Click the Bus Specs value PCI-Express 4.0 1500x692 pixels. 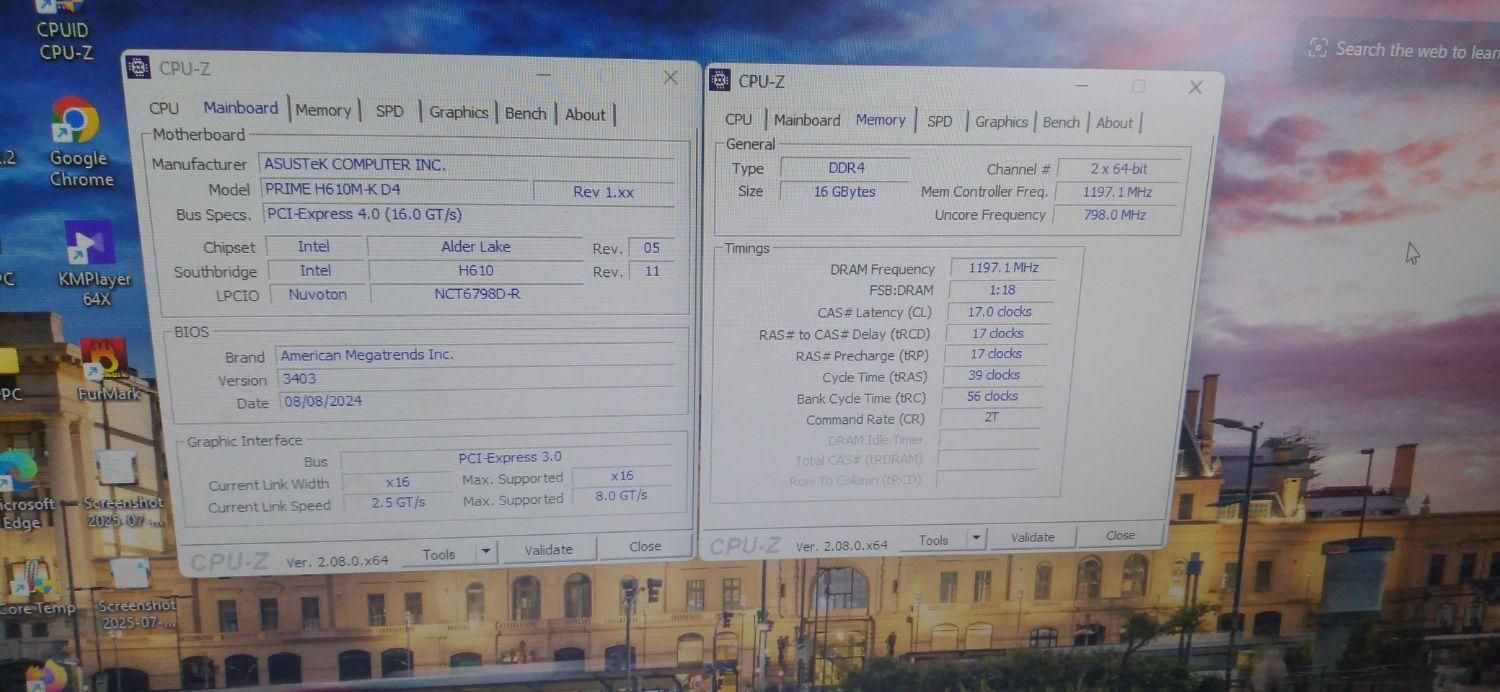pyautogui.click(x=468, y=214)
